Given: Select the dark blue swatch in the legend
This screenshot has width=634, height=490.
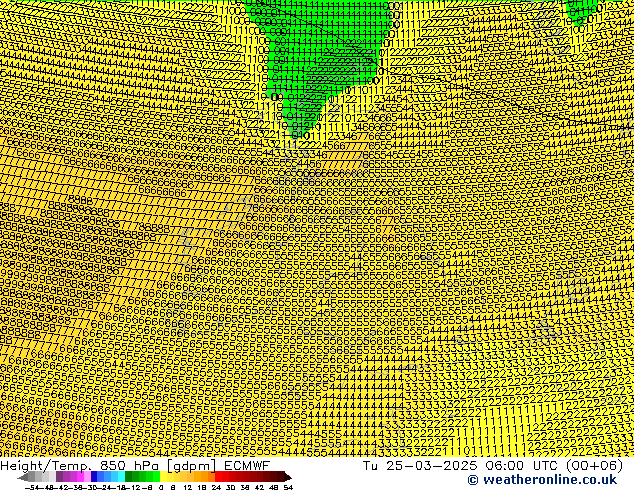Looking at the screenshot, I should 94,477.
